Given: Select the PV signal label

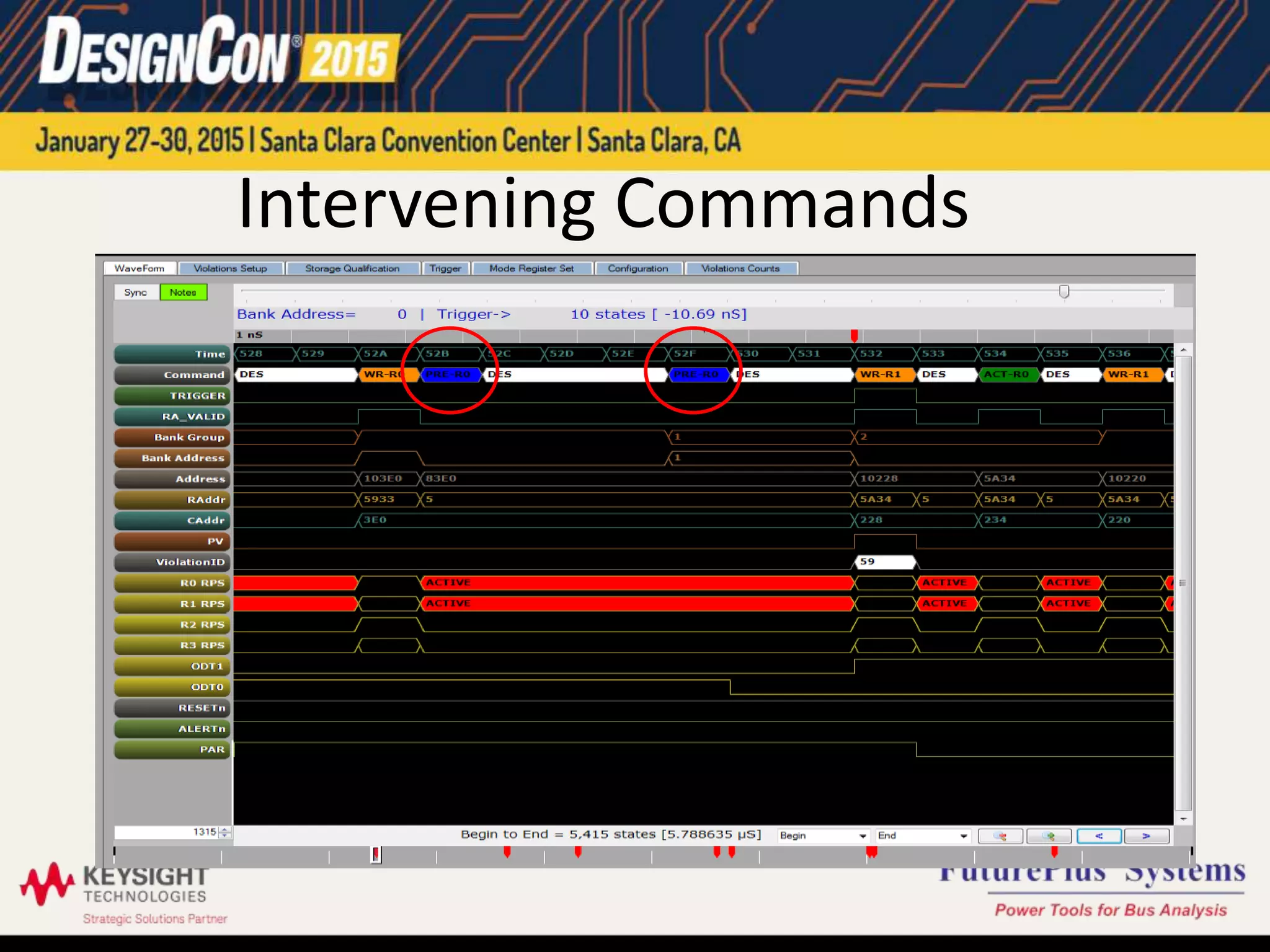Looking at the screenshot, I should coord(172,542).
